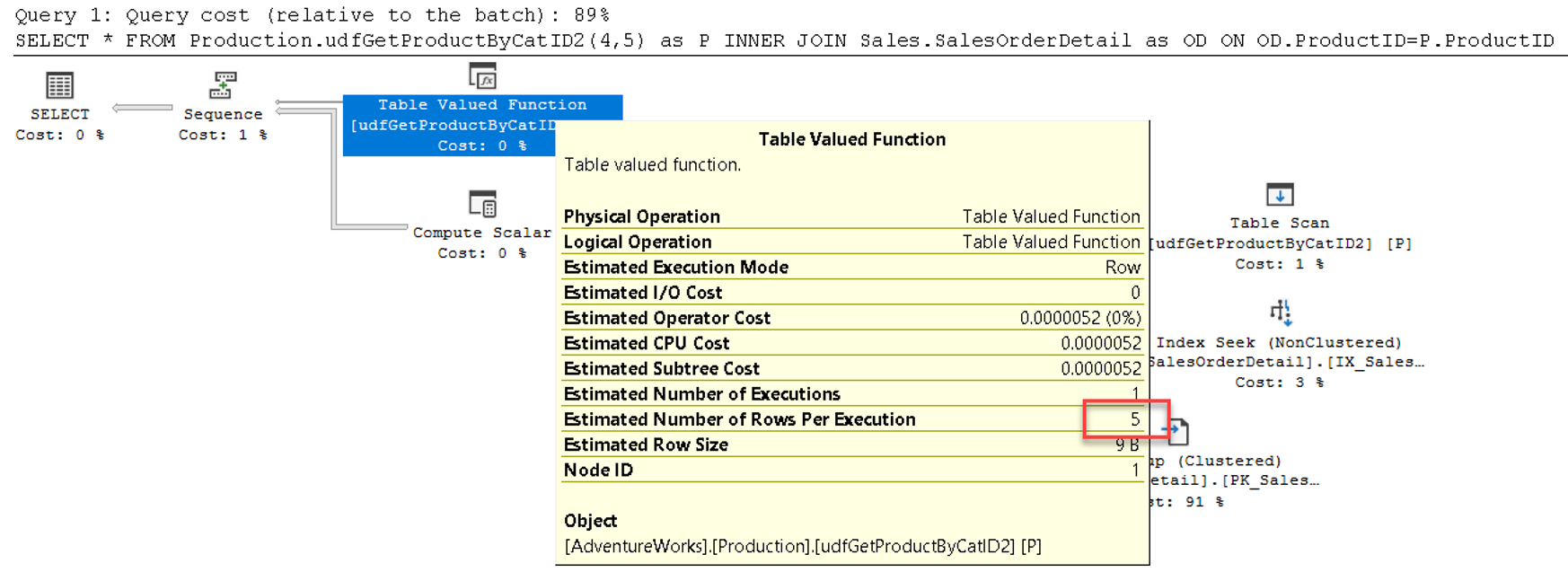Click the Table Valued Function operator icon
The image size is (1568, 581).
tap(482, 76)
